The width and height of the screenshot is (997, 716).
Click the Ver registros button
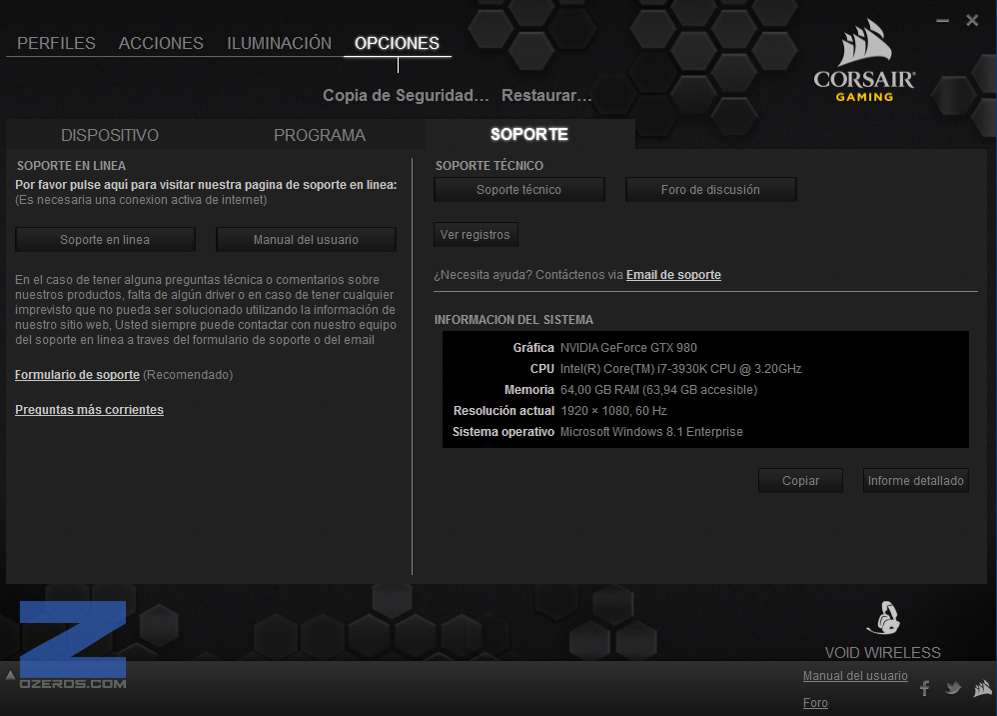coord(476,235)
